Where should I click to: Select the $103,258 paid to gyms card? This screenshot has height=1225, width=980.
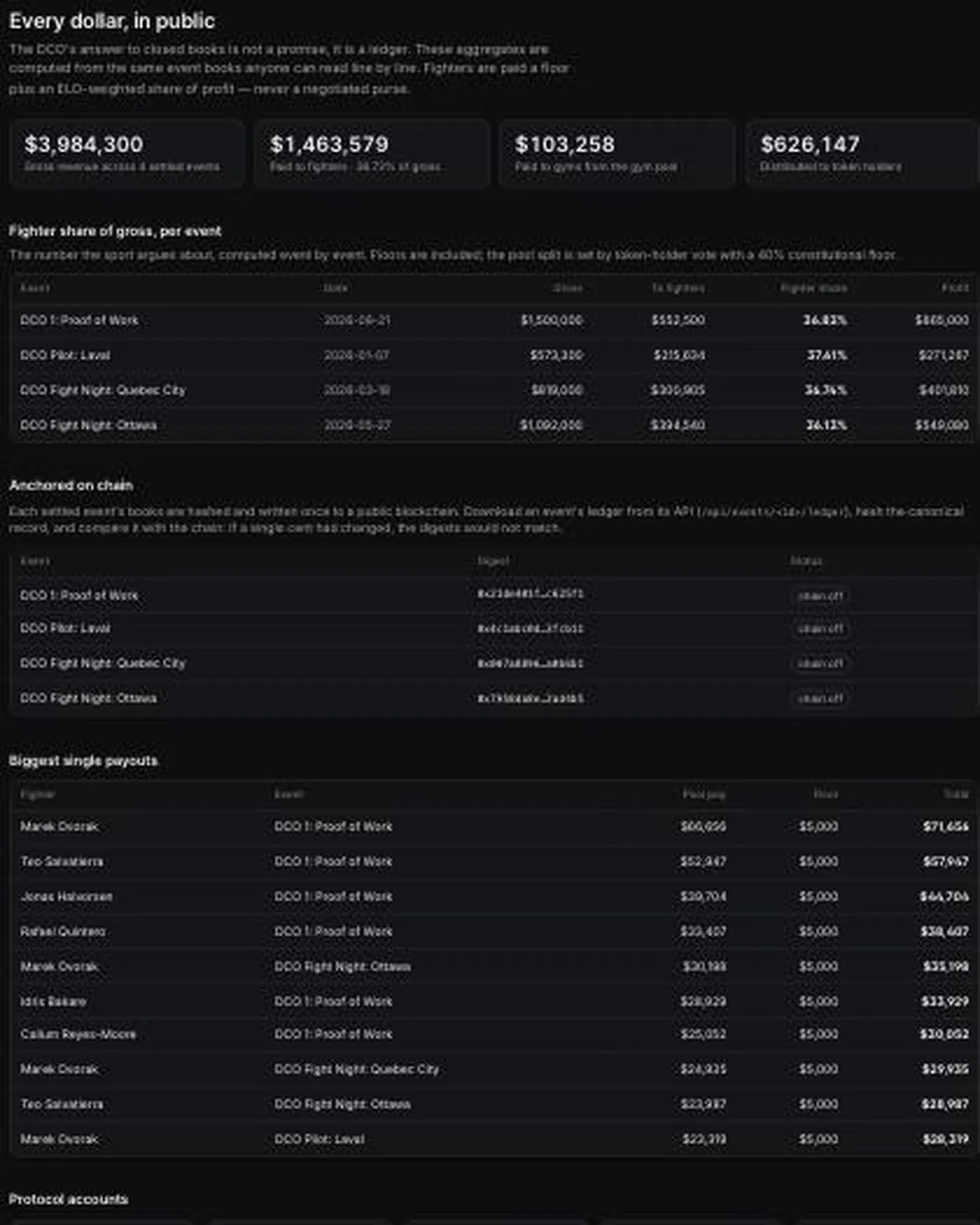tap(617, 153)
